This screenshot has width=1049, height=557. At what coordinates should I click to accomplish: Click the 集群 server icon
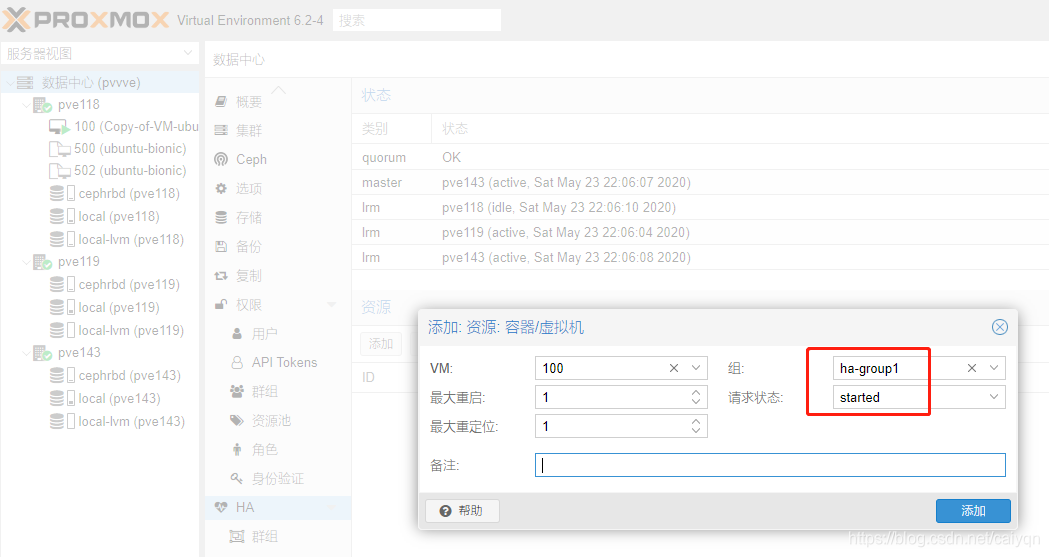pyautogui.click(x=221, y=130)
